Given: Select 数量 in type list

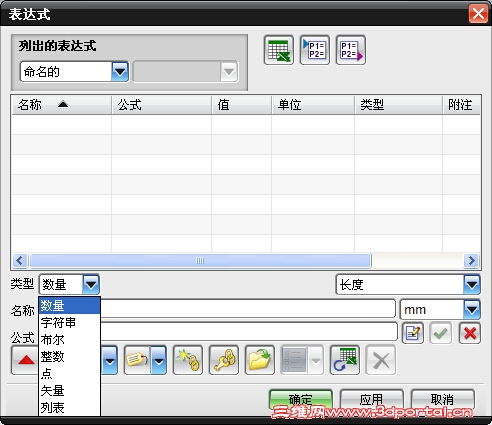Looking at the screenshot, I should pos(69,306).
